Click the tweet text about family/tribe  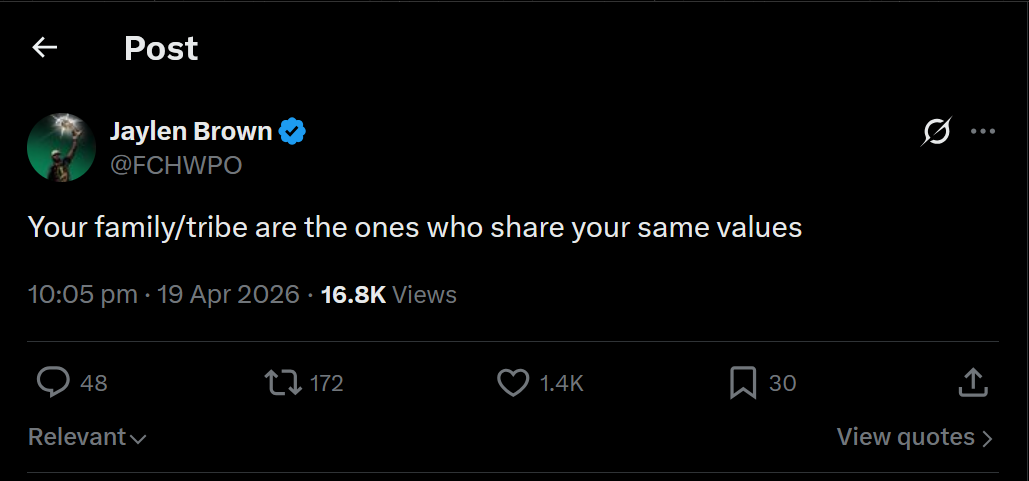(x=415, y=228)
